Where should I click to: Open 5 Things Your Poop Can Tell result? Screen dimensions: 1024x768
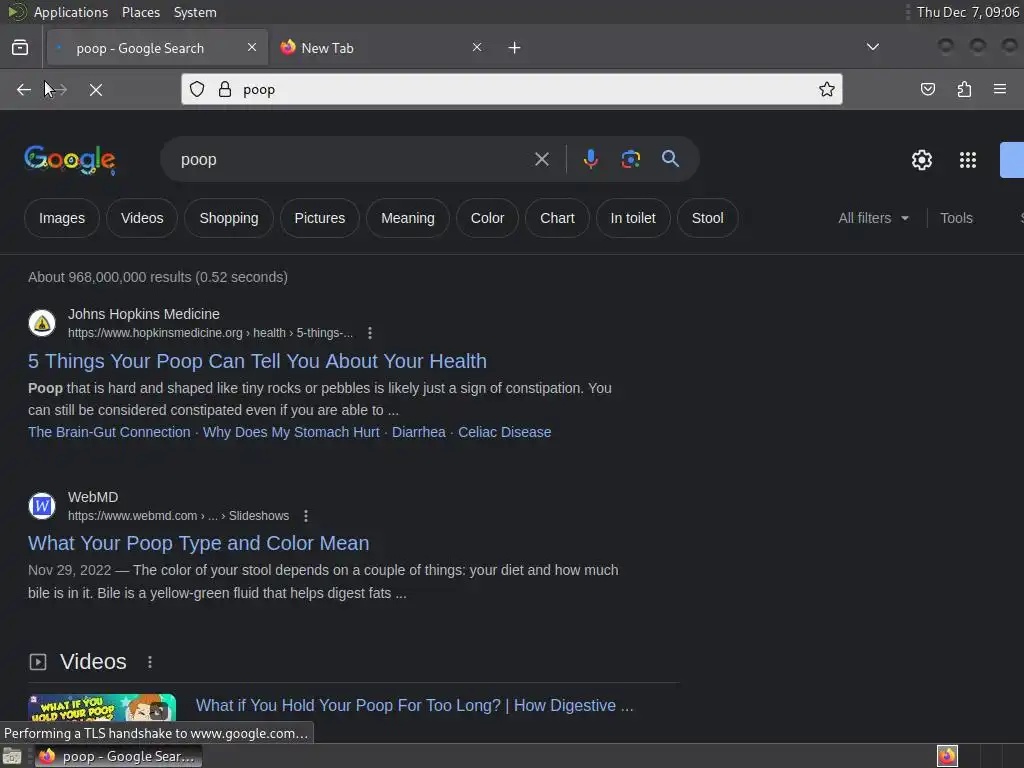coord(257,361)
